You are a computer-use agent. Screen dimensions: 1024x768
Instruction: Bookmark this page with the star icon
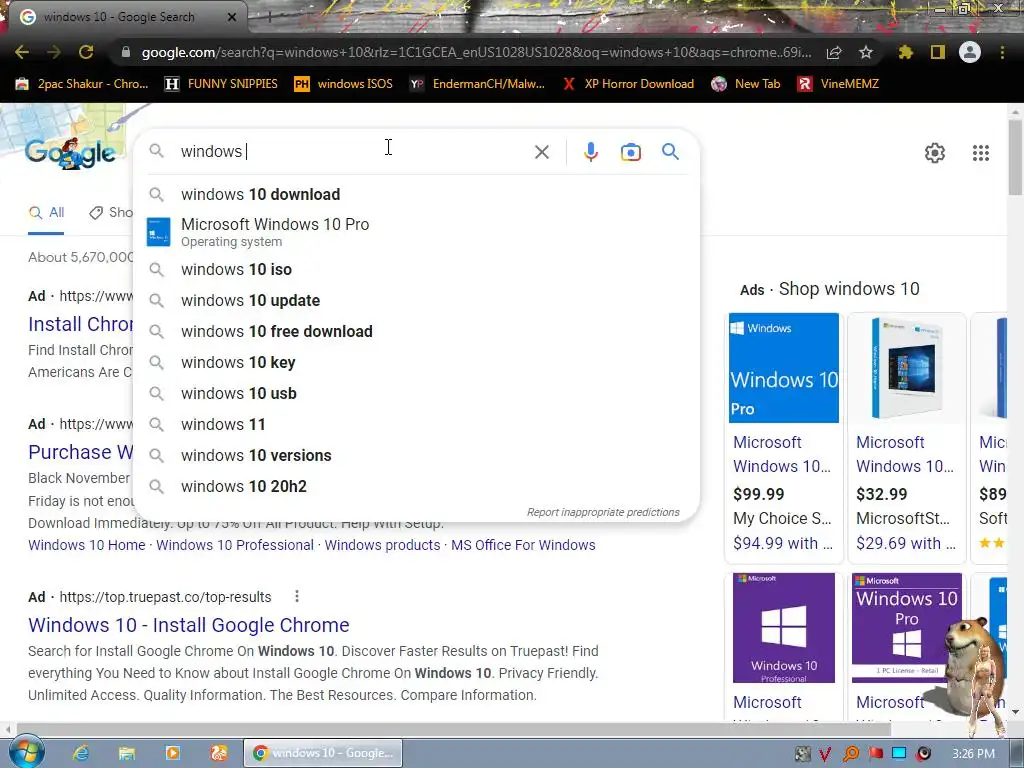click(x=866, y=52)
